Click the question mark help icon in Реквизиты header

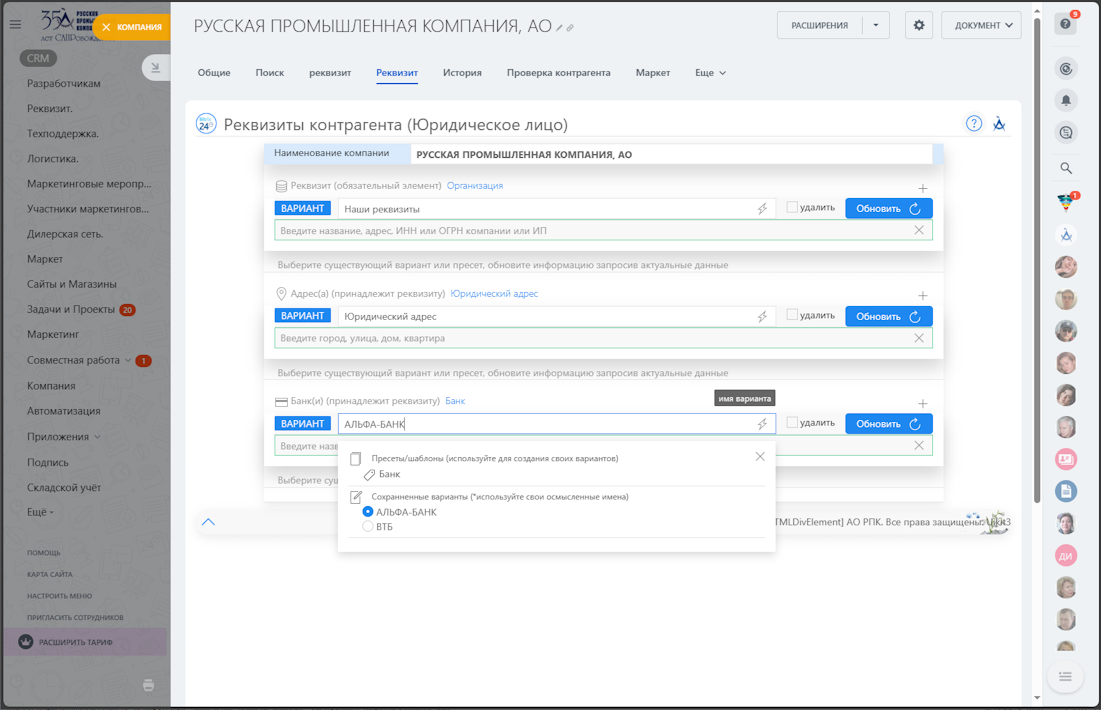pos(973,124)
